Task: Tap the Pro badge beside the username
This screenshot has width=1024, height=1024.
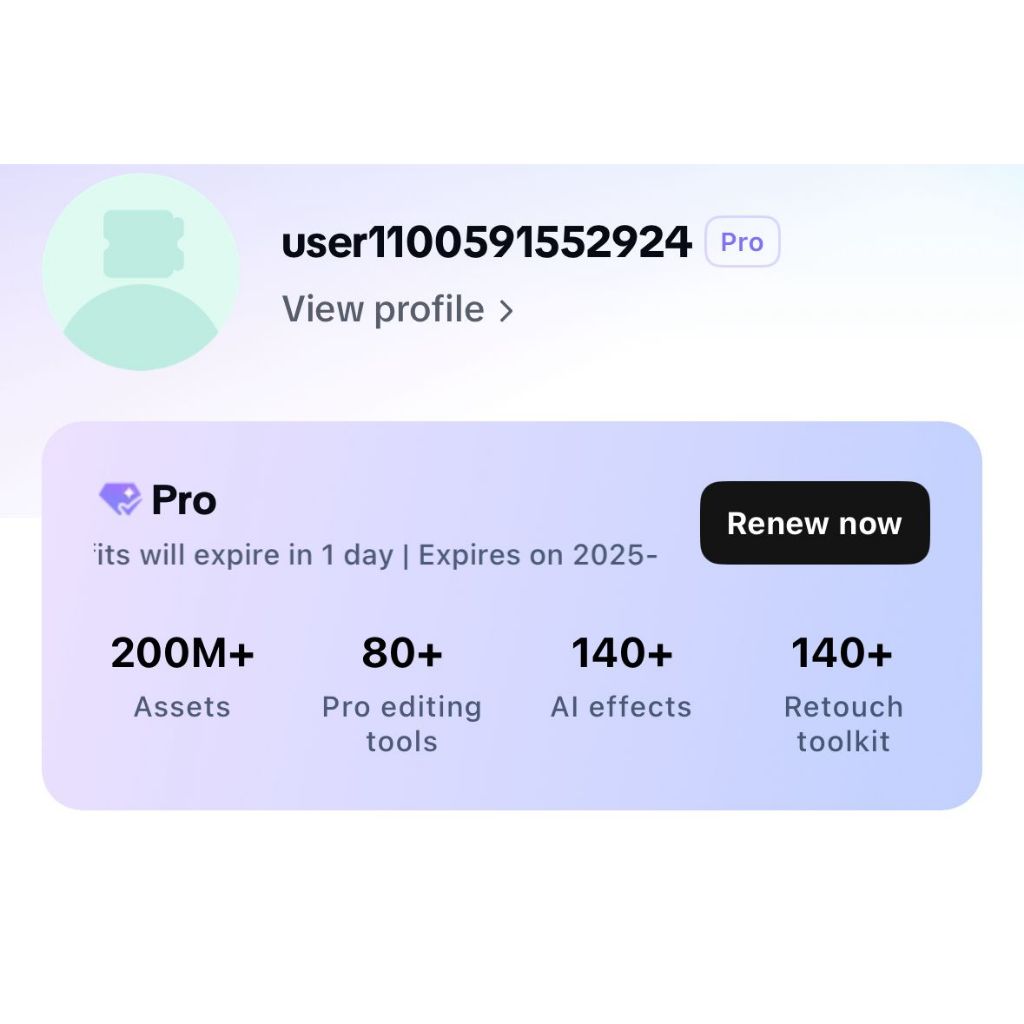Action: tap(741, 242)
